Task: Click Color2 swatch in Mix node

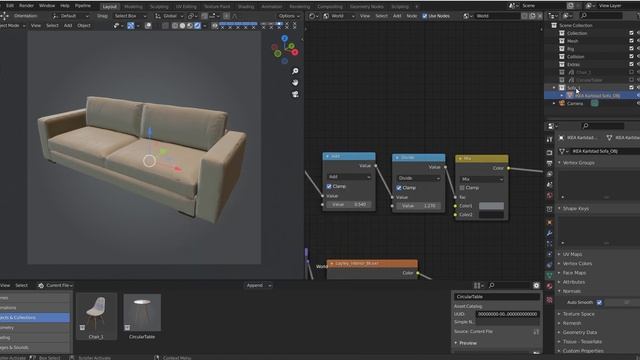Action: coord(491,215)
